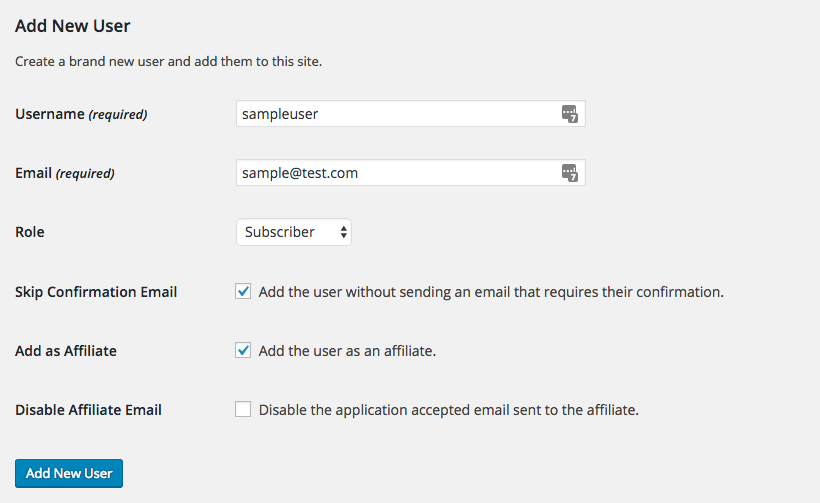Click the Add New User page heading
The width and height of the screenshot is (820, 503).
coord(73,25)
